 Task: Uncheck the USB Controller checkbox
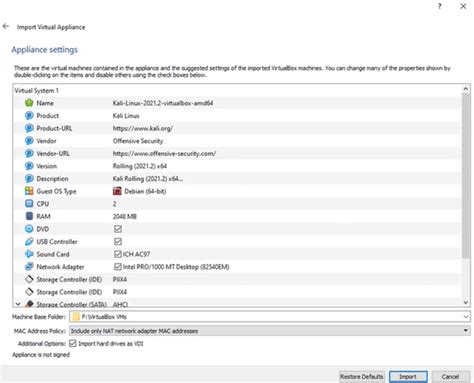(118, 241)
